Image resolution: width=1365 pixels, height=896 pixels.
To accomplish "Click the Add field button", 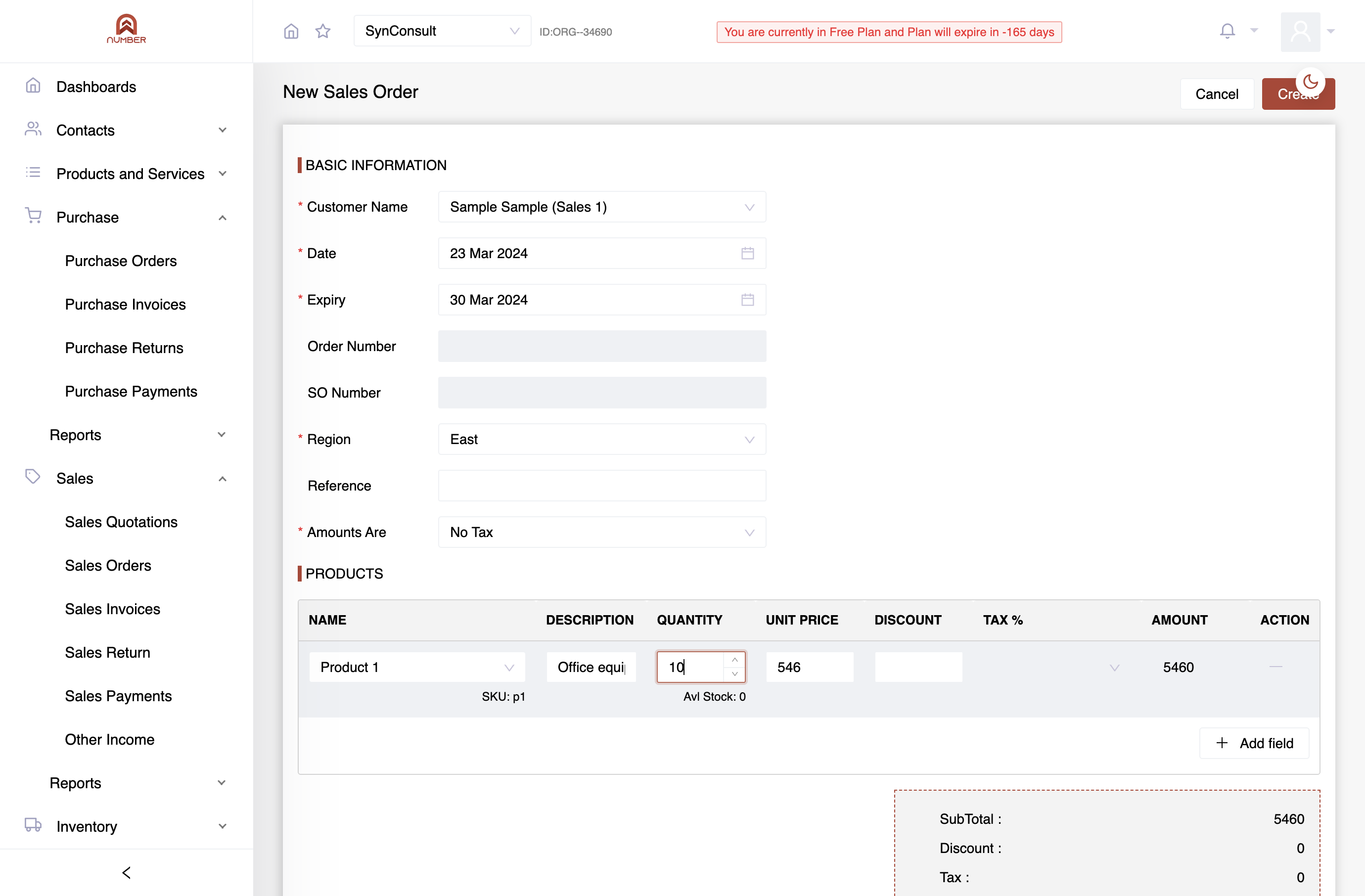I will [x=1254, y=743].
